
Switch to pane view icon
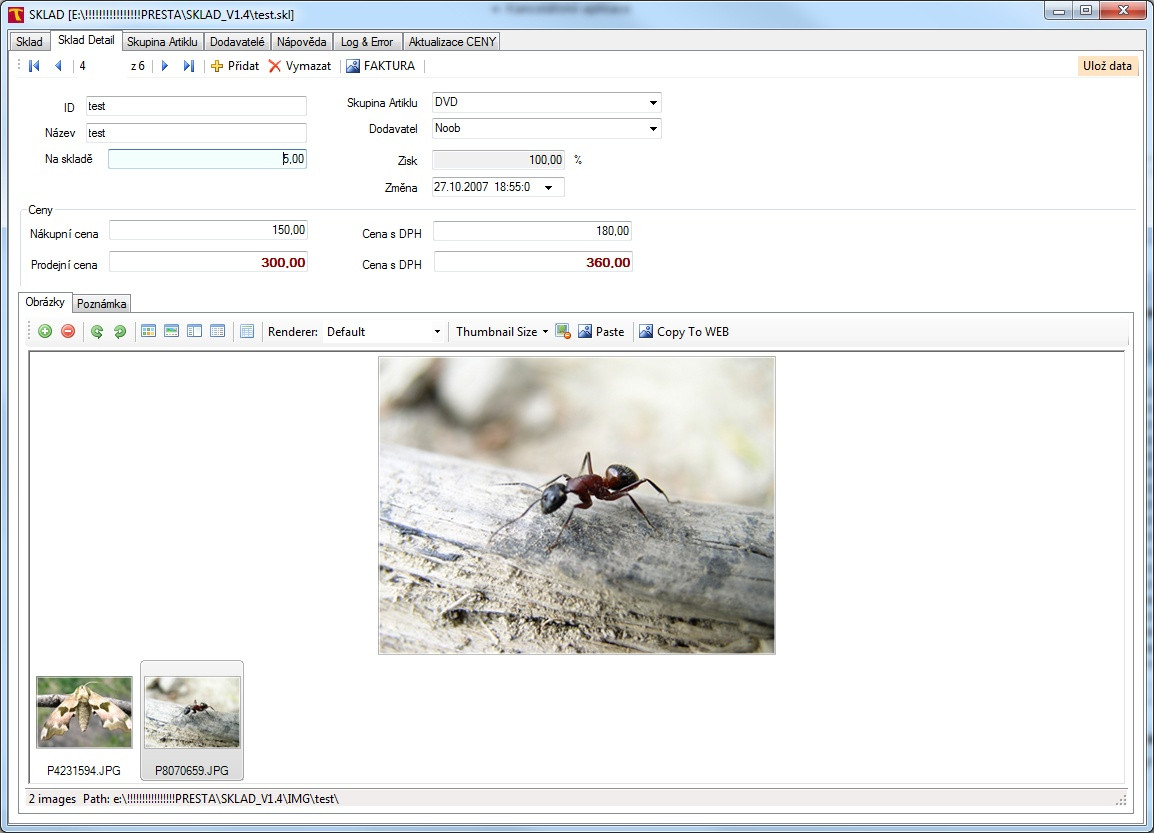pyautogui.click(x=194, y=332)
